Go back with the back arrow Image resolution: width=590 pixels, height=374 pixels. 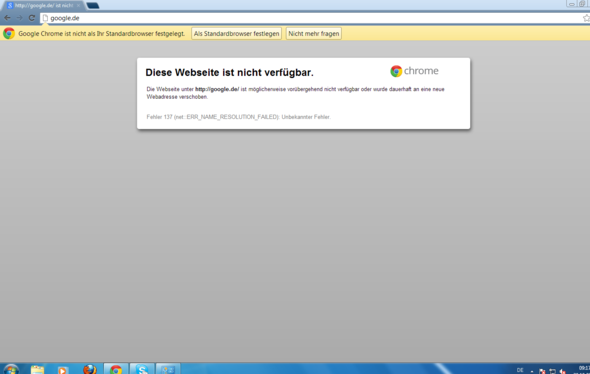click(7, 18)
